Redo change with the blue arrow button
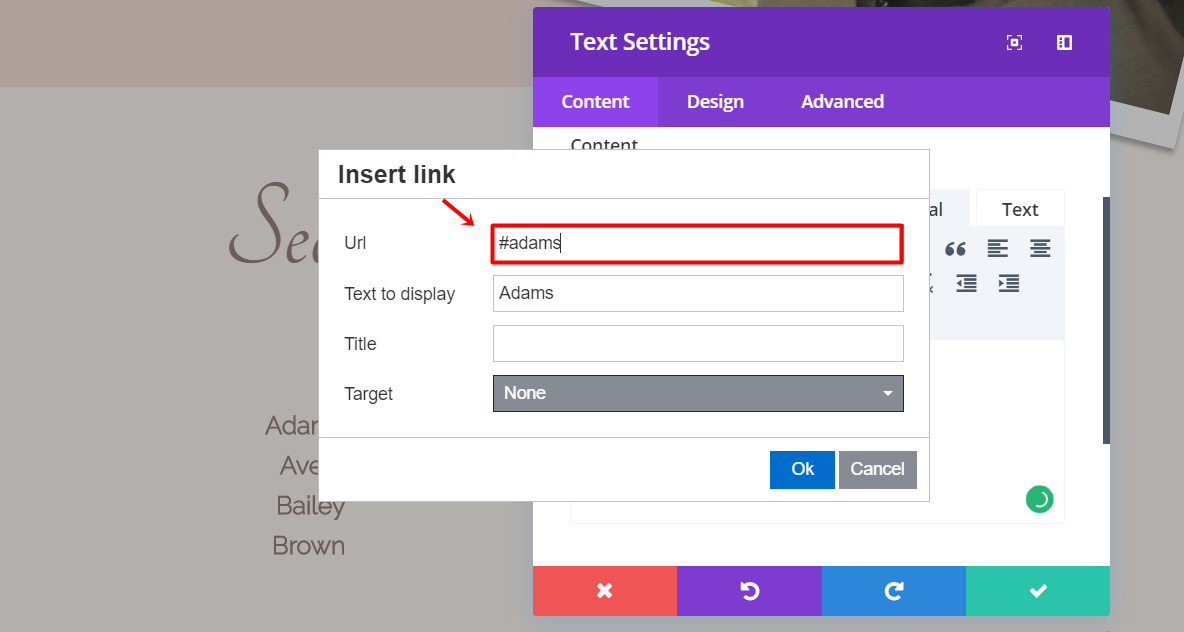The width and height of the screenshot is (1184, 632). (894, 591)
